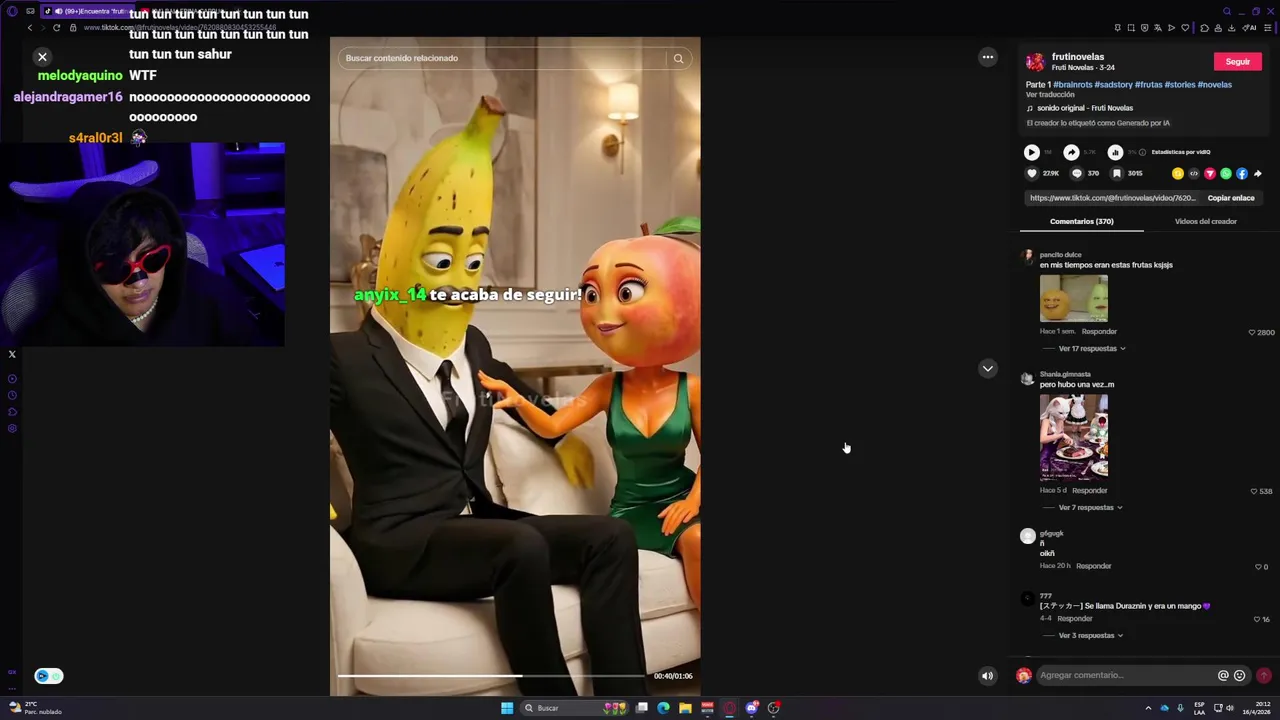Open the image in pancito dulce's comment
The height and width of the screenshot is (720, 1280).
(x=1074, y=298)
